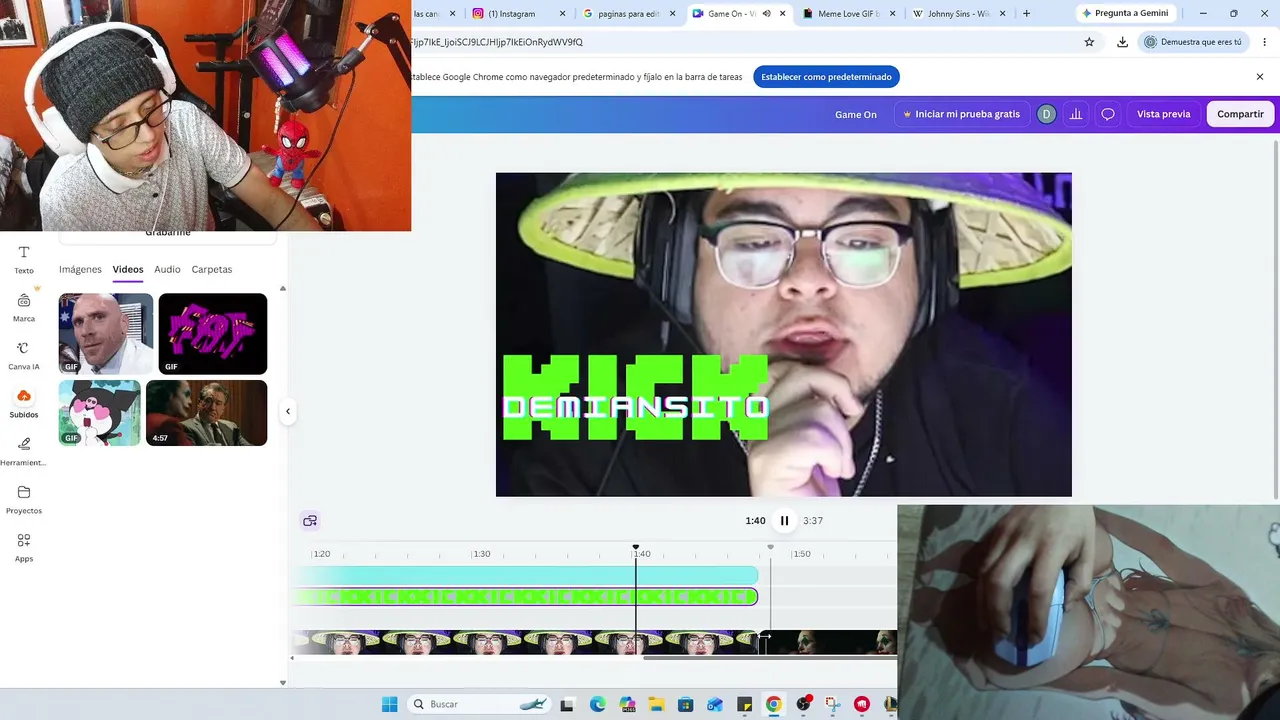Open Vista previa preview
This screenshot has width=1280, height=720.
coord(1164,114)
